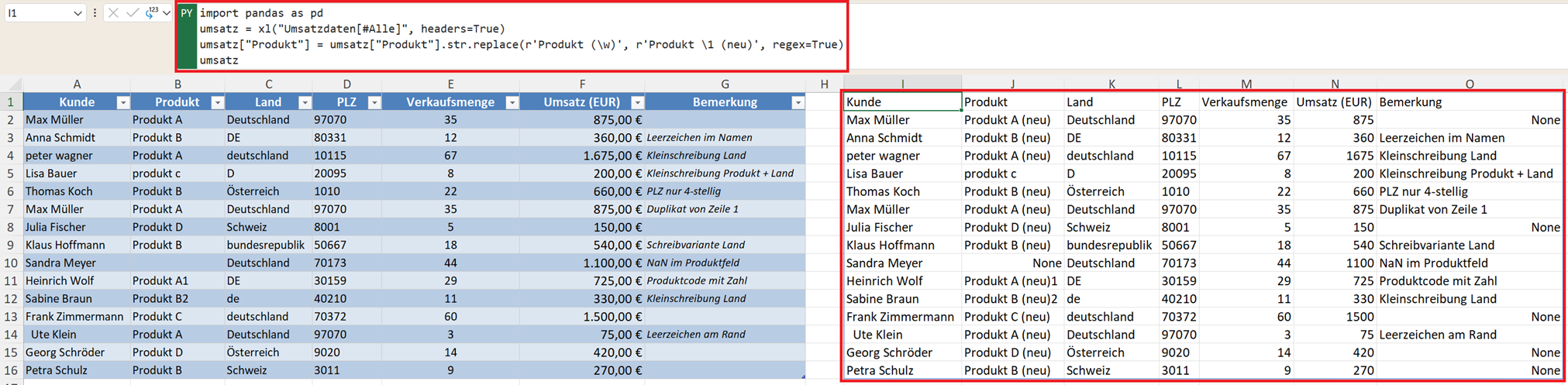Open the Produkt column filter dropdown
Viewport: 1568px width, 385px height.
pyautogui.click(x=218, y=102)
